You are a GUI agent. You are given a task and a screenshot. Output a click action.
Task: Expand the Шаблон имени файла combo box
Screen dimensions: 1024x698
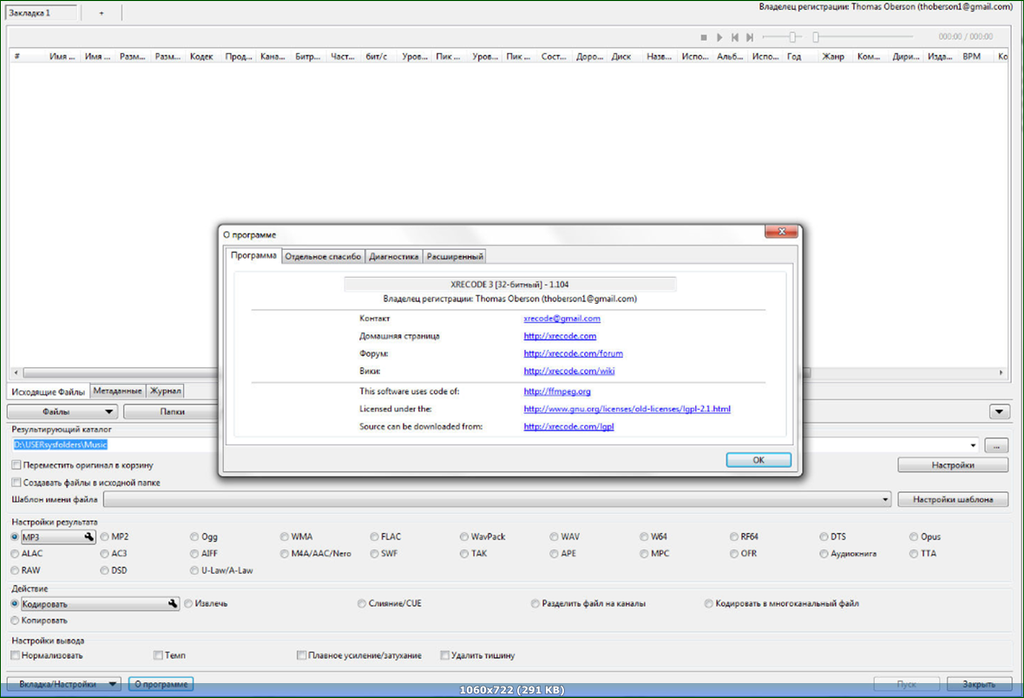498,500
